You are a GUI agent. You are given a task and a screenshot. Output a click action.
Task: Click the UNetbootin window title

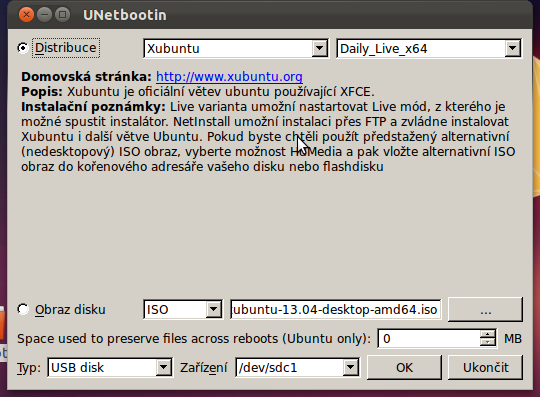click(125, 15)
